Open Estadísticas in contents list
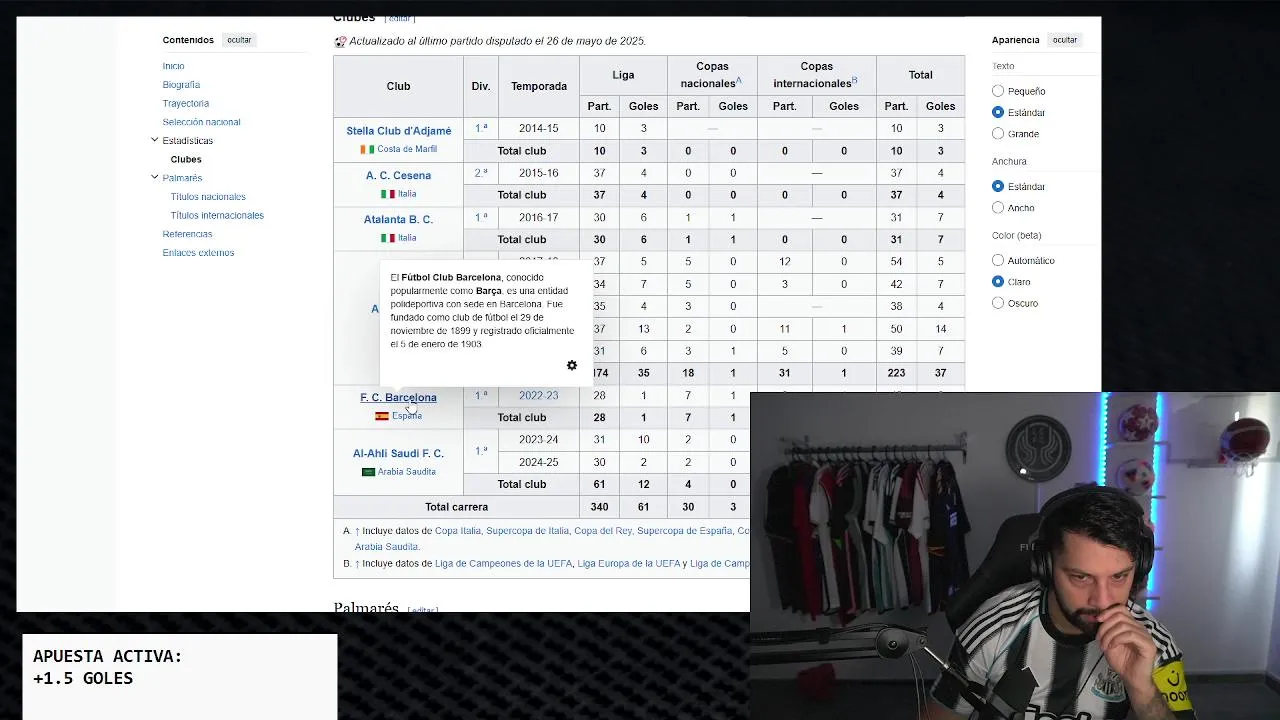The width and height of the screenshot is (1280, 720). [x=188, y=141]
